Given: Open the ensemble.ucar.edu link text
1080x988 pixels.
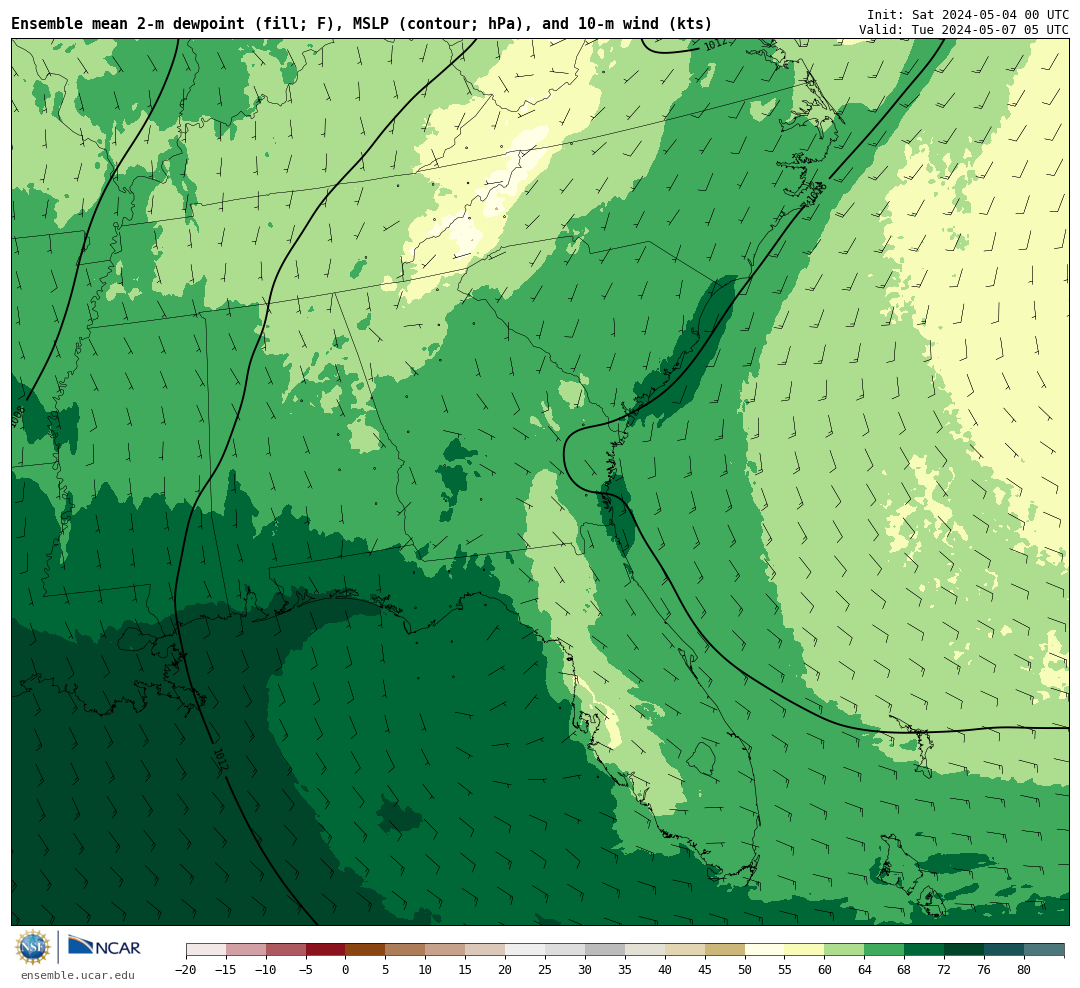Looking at the screenshot, I should coord(78,975).
